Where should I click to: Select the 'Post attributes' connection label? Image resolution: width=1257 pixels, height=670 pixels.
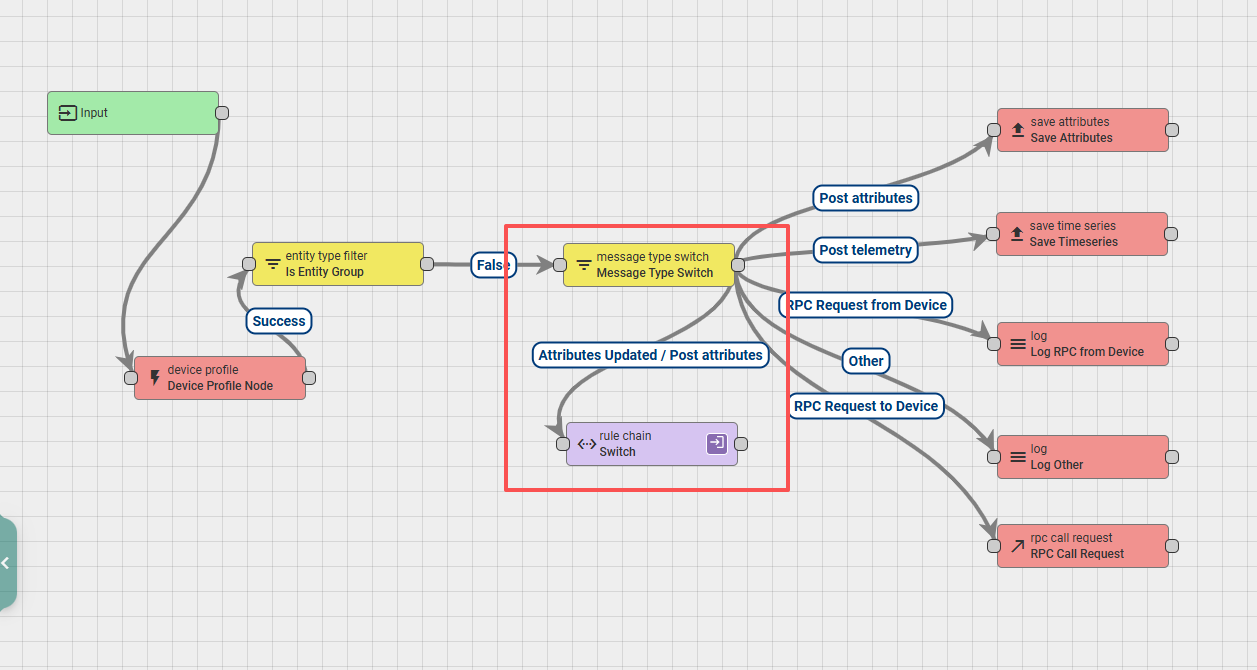[866, 198]
